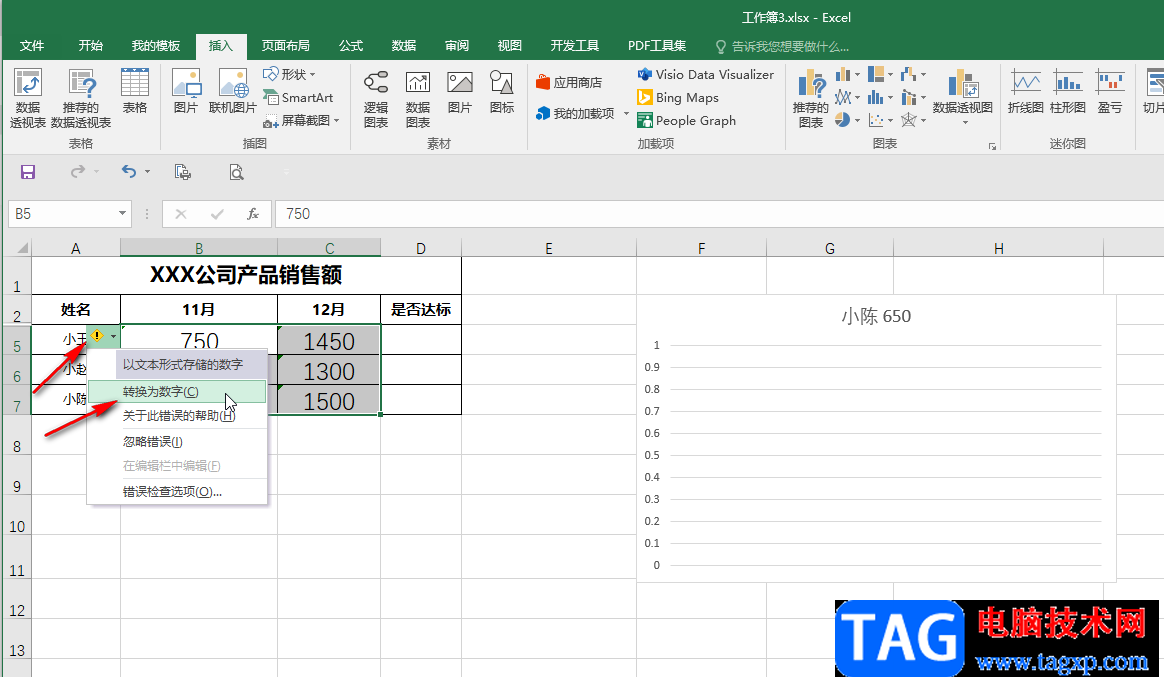Launch Visio Data Visualizer add-in
The width and height of the screenshot is (1164, 677).
coord(705,74)
